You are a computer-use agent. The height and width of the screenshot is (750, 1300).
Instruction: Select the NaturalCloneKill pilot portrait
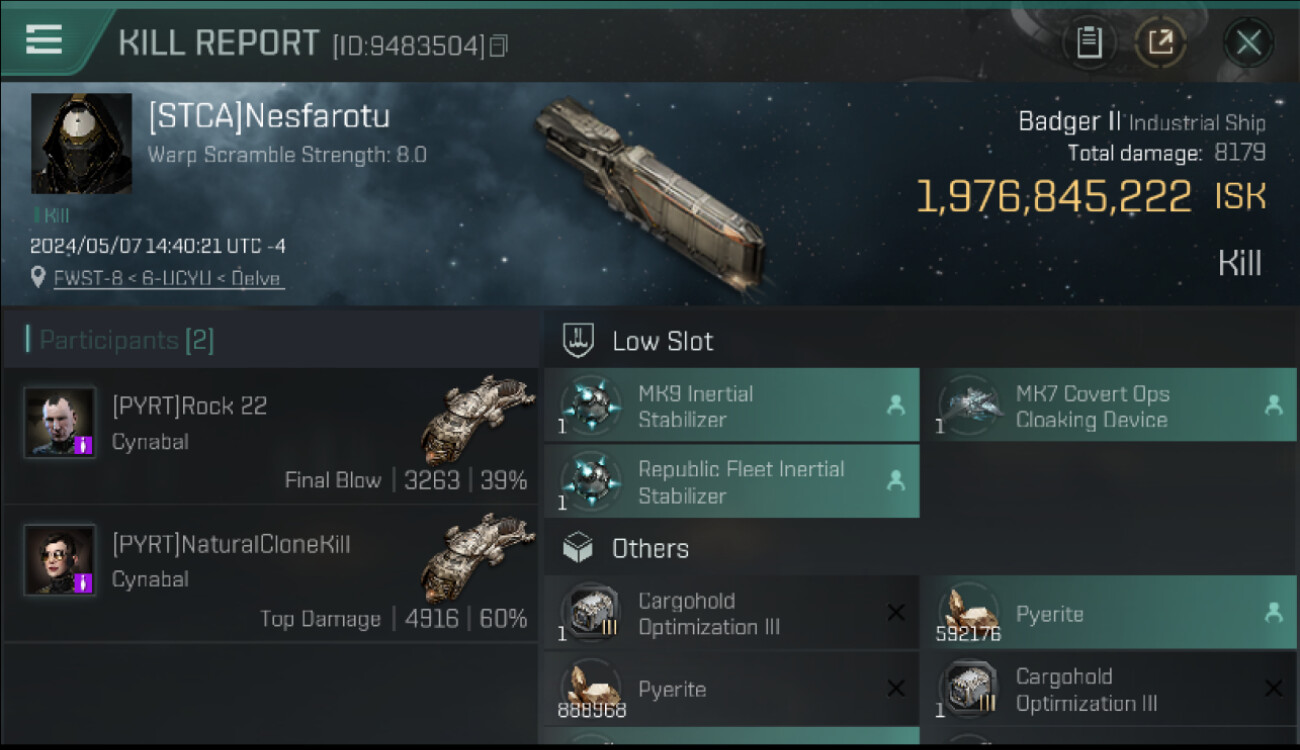(60, 560)
